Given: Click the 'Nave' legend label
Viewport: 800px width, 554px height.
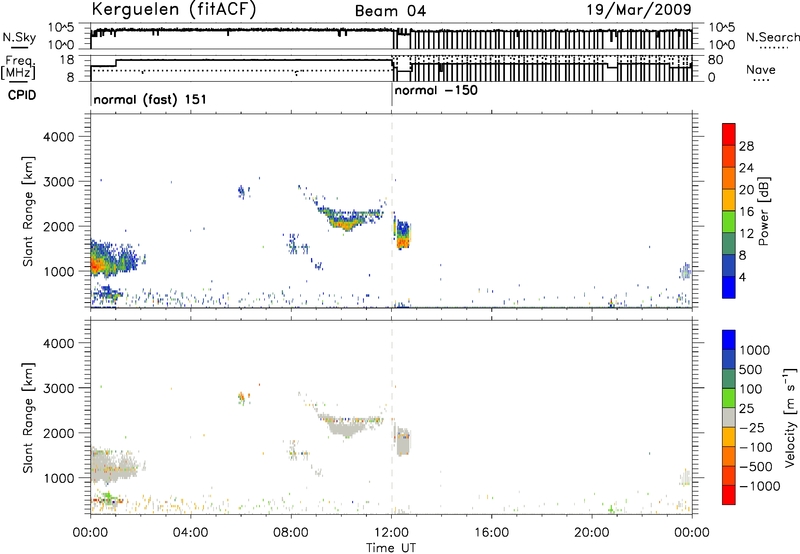Looking at the screenshot, I should tap(761, 70).
